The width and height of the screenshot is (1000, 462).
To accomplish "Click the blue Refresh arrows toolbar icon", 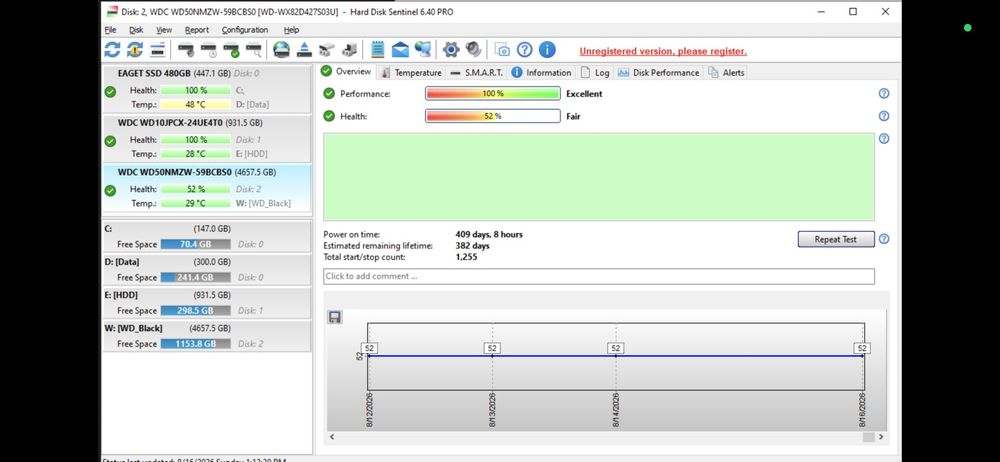I will coord(112,50).
